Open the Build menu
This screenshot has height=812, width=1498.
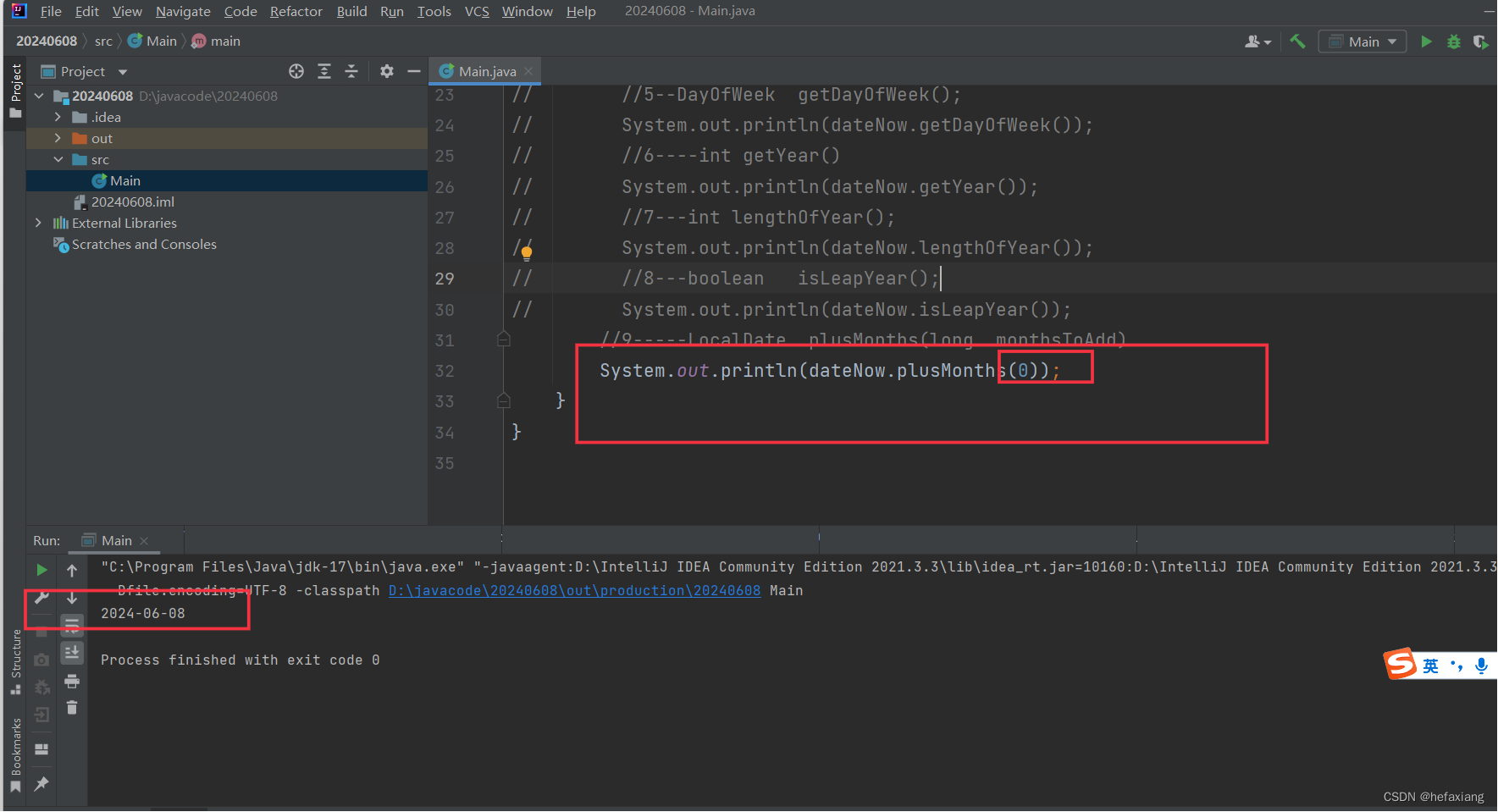tap(351, 11)
